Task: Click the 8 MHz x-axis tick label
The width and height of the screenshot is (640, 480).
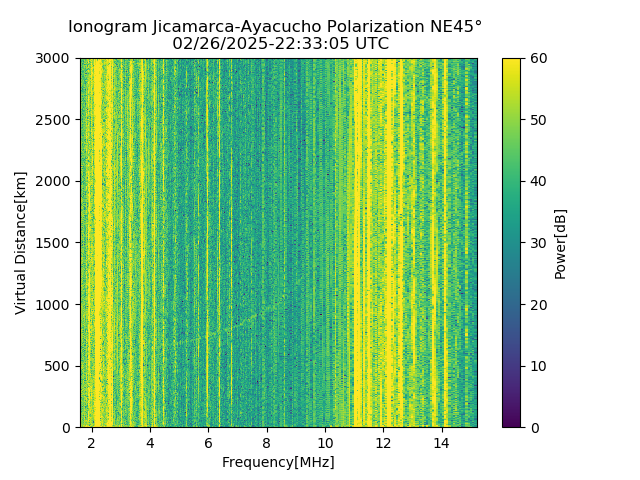Action: pos(267,443)
